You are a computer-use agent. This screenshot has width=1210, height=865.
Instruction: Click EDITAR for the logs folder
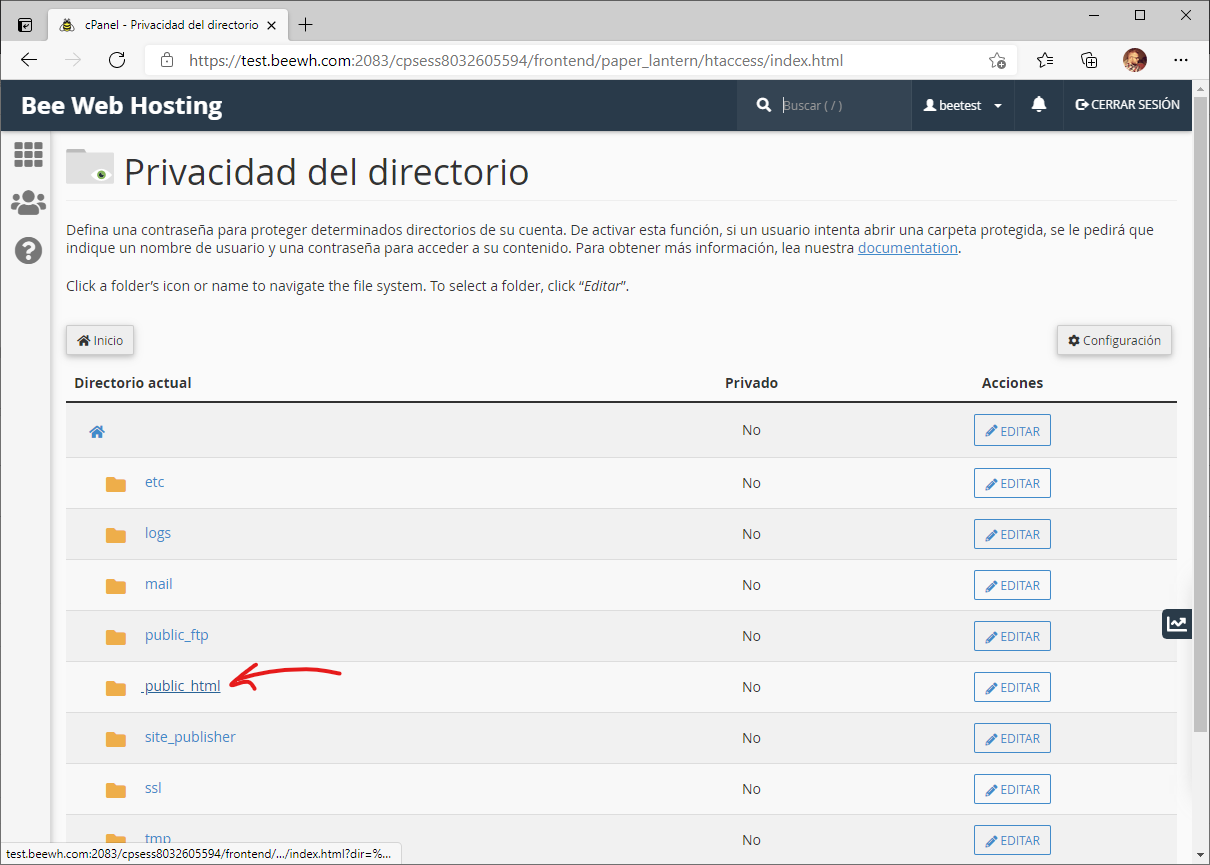[x=1012, y=534]
